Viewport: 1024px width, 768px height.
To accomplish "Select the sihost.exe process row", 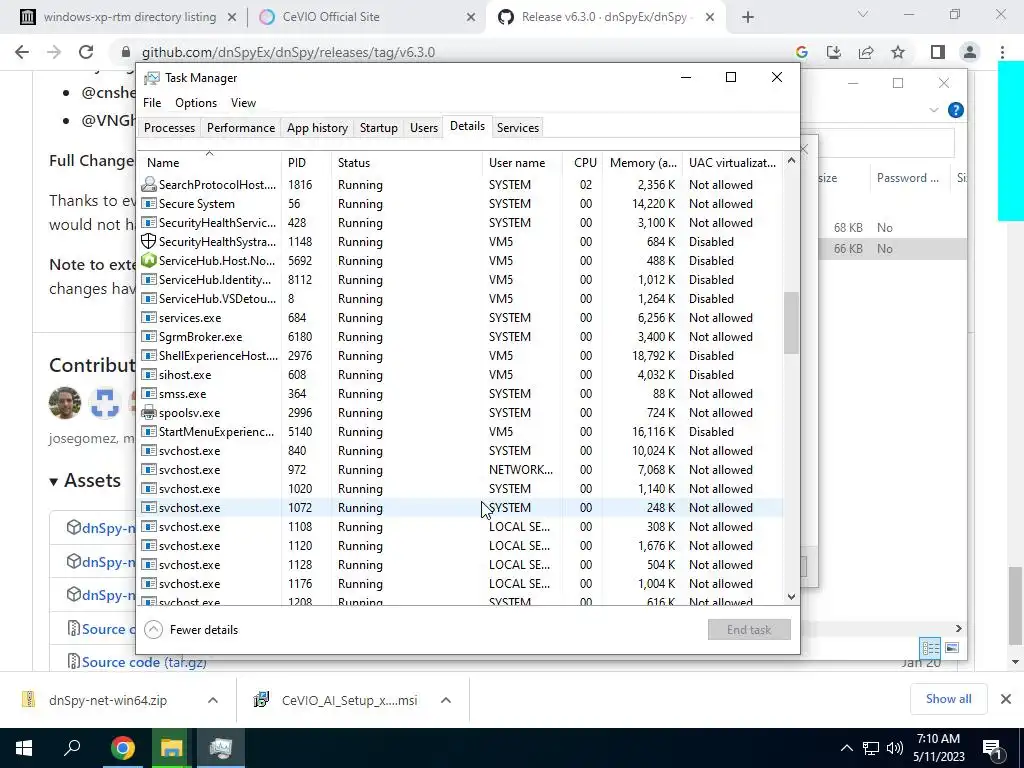I will (x=460, y=375).
